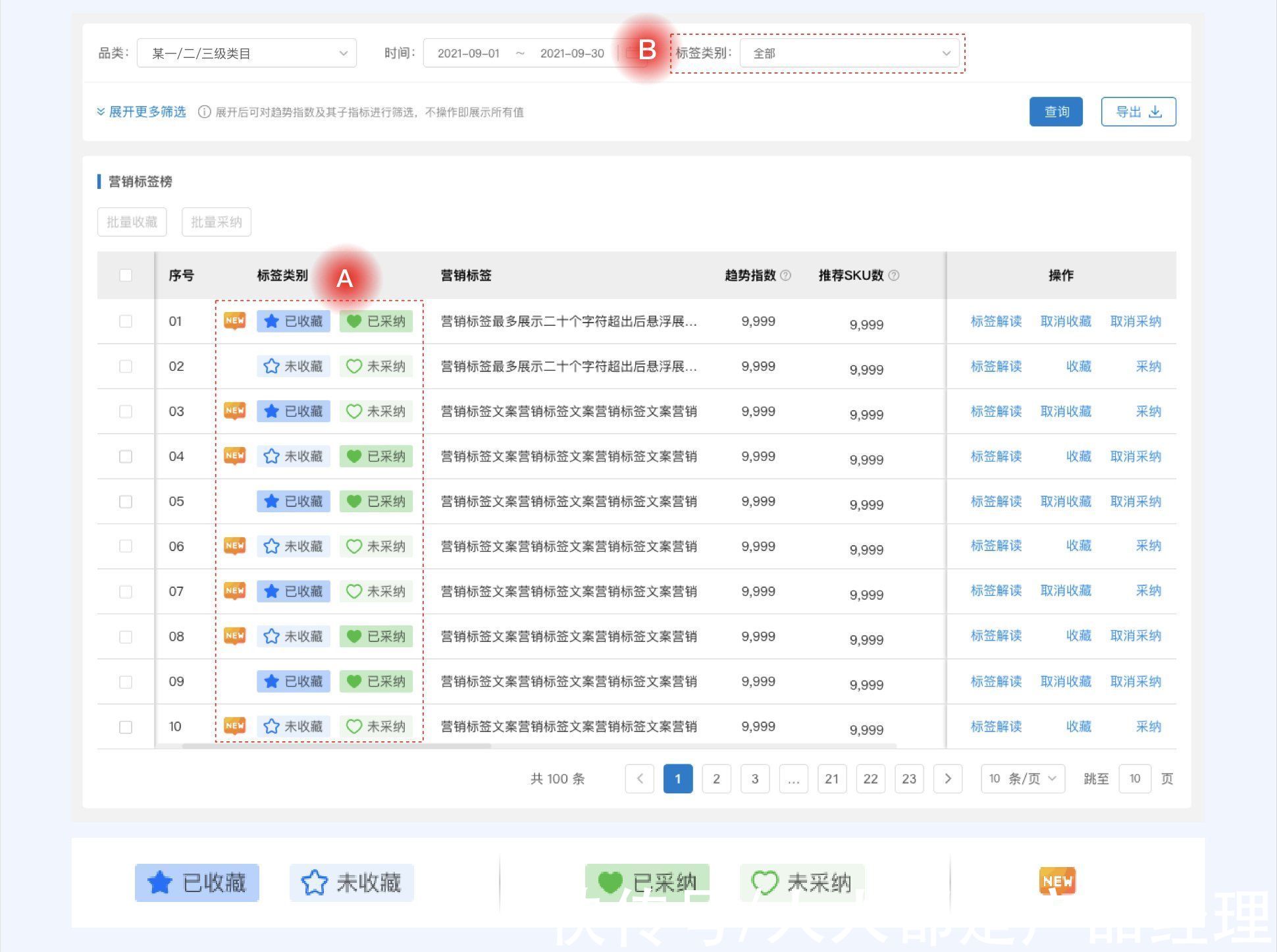Toggle the select-all checkbox in table header
The image size is (1277, 952).
pyautogui.click(x=126, y=276)
